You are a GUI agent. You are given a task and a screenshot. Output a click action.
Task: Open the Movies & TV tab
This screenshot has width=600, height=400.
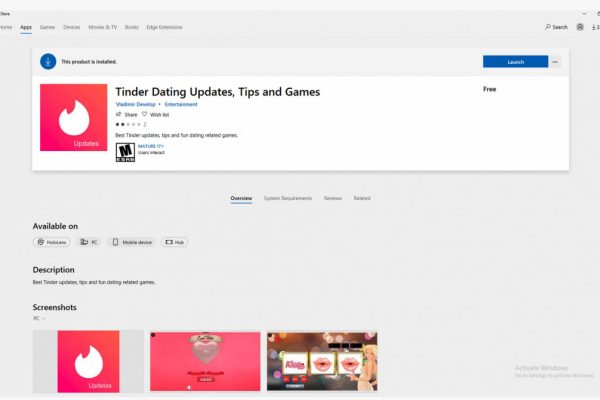[x=103, y=27]
